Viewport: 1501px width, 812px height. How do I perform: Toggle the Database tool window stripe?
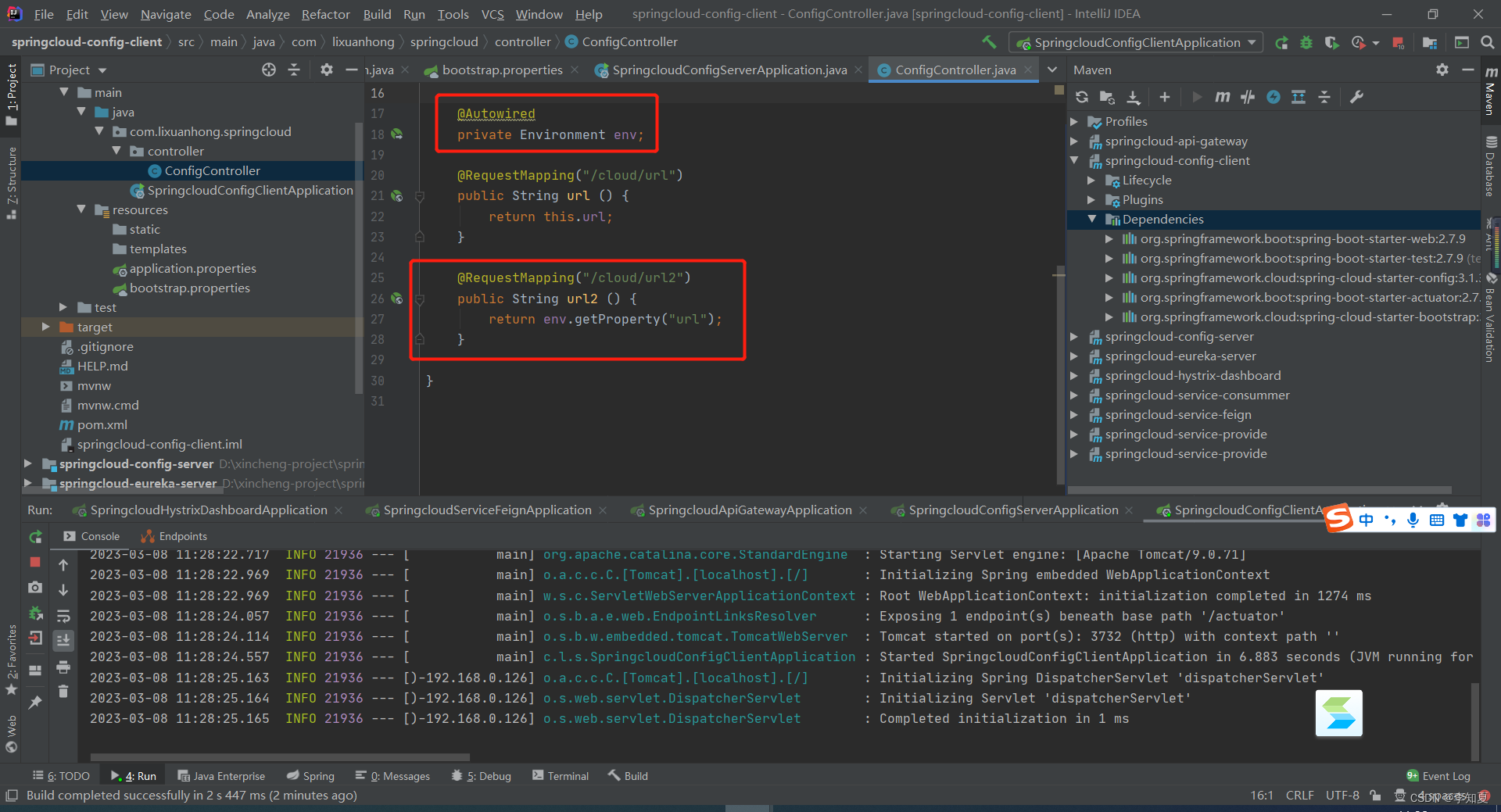(1490, 166)
